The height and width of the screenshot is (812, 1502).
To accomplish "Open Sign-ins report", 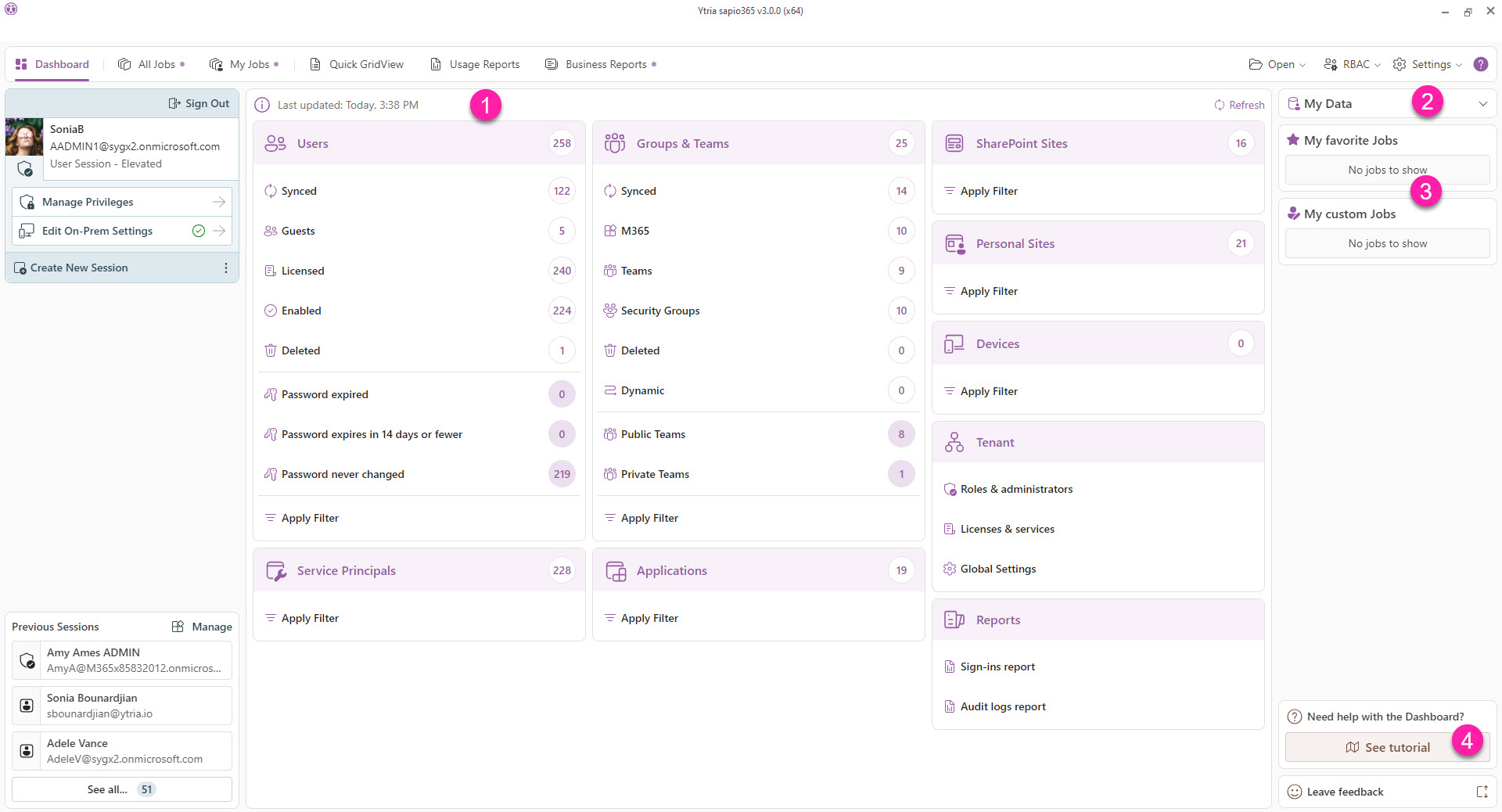I will (990, 666).
